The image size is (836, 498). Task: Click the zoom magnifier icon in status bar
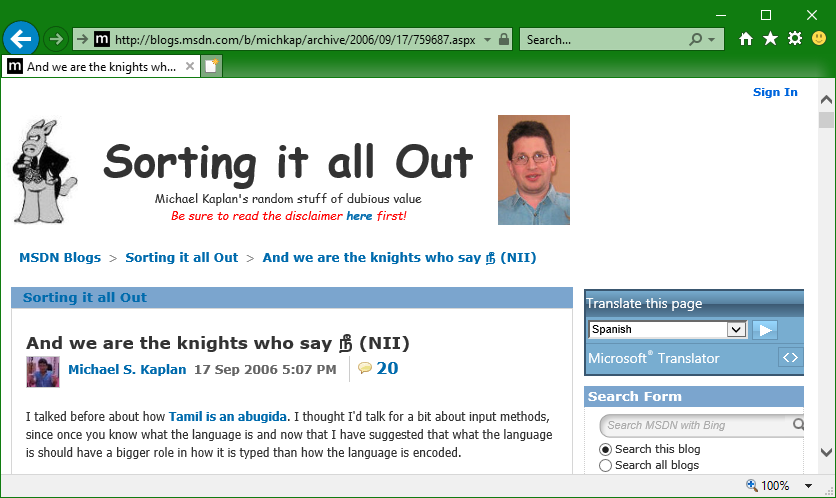coord(752,485)
